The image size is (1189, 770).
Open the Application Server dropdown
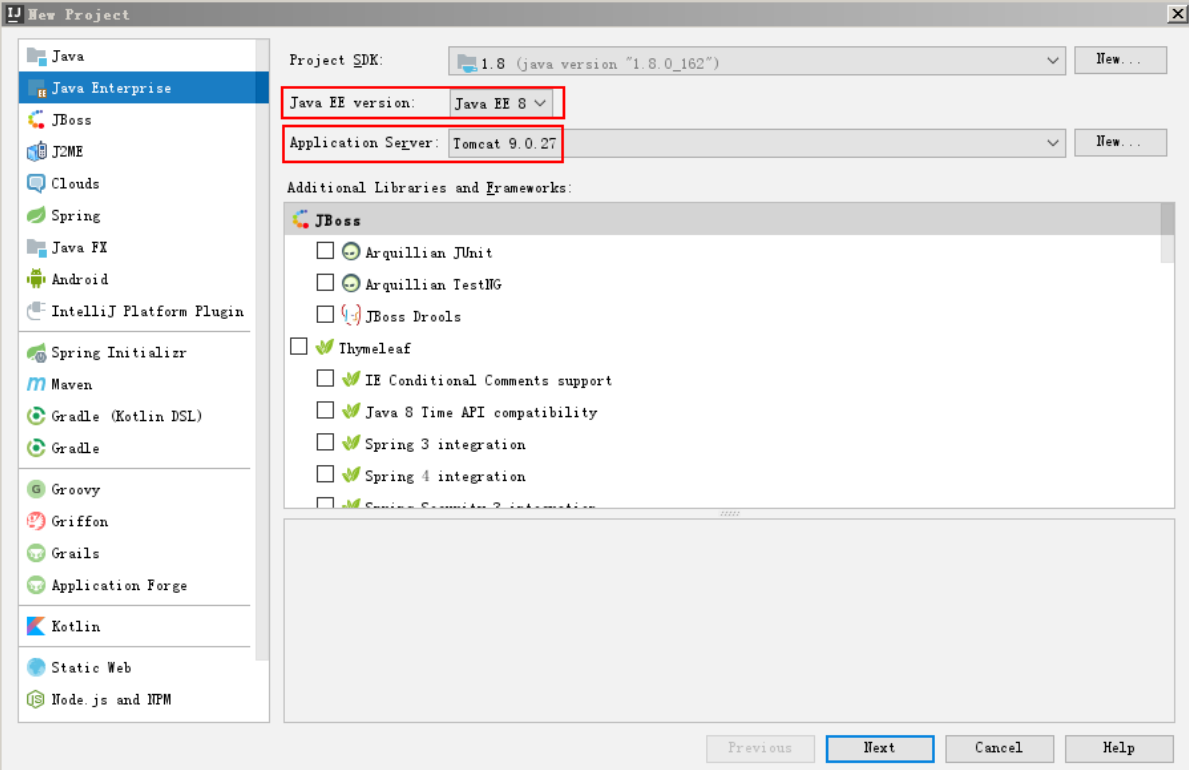[x=757, y=143]
